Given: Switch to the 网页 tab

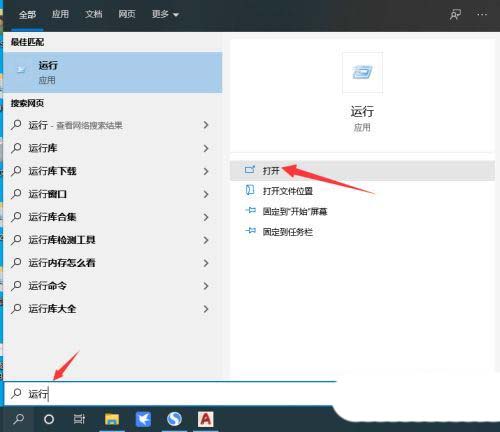Looking at the screenshot, I should (127, 14).
